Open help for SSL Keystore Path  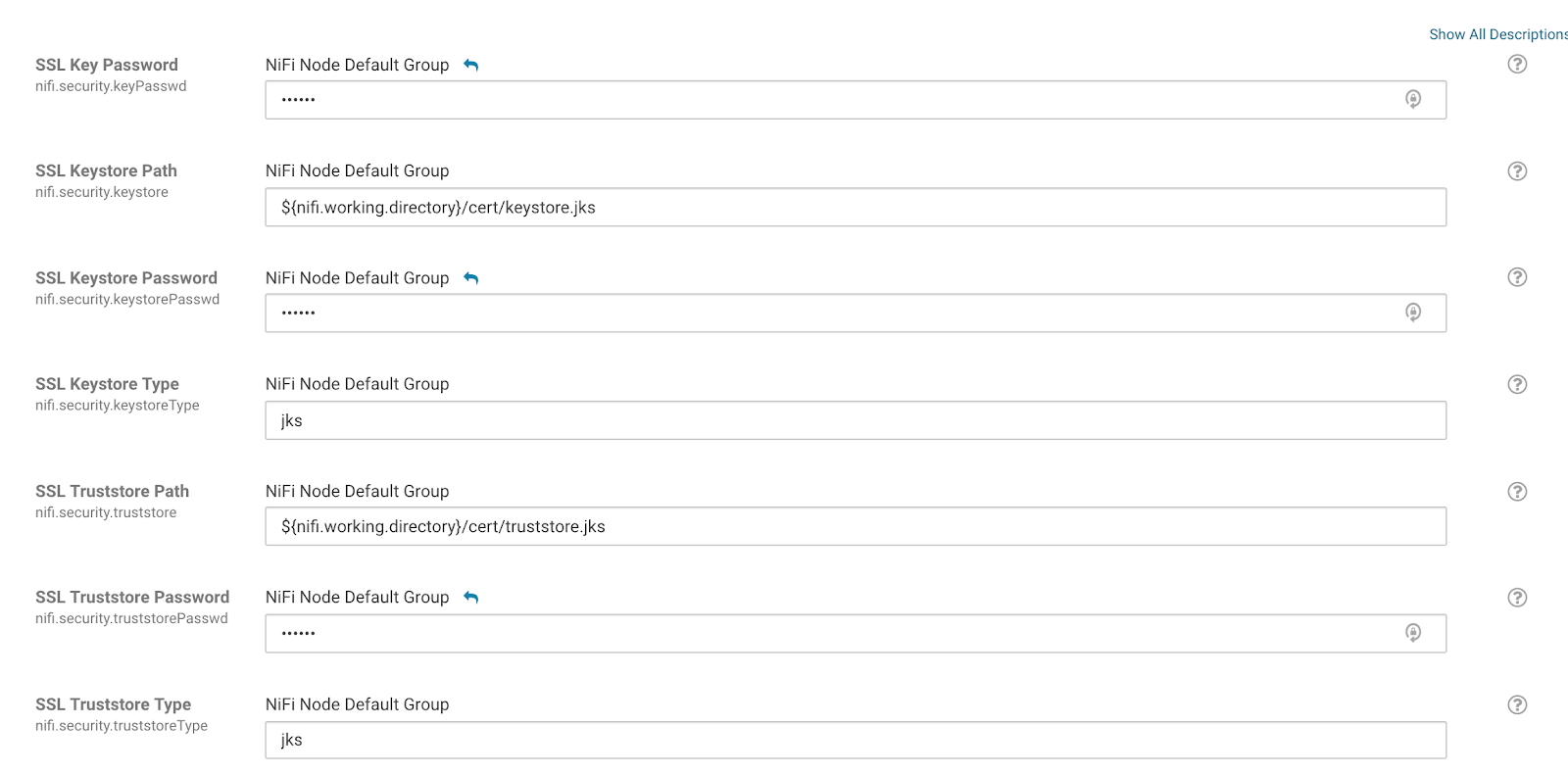pyautogui.click(x=1517, y=171)
